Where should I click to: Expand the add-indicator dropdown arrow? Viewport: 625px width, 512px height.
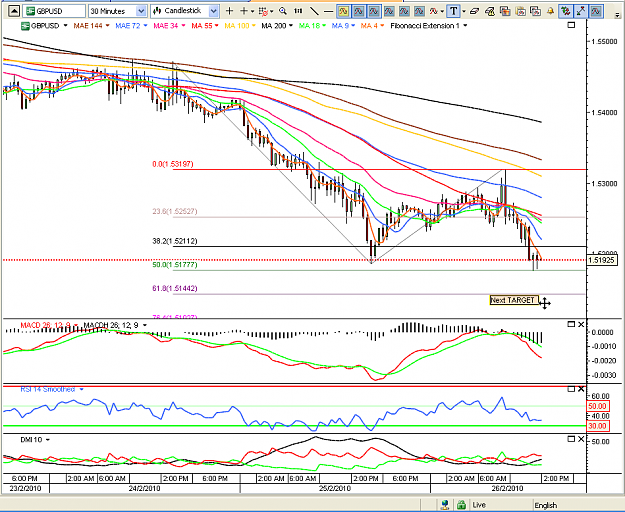[442, 12]
